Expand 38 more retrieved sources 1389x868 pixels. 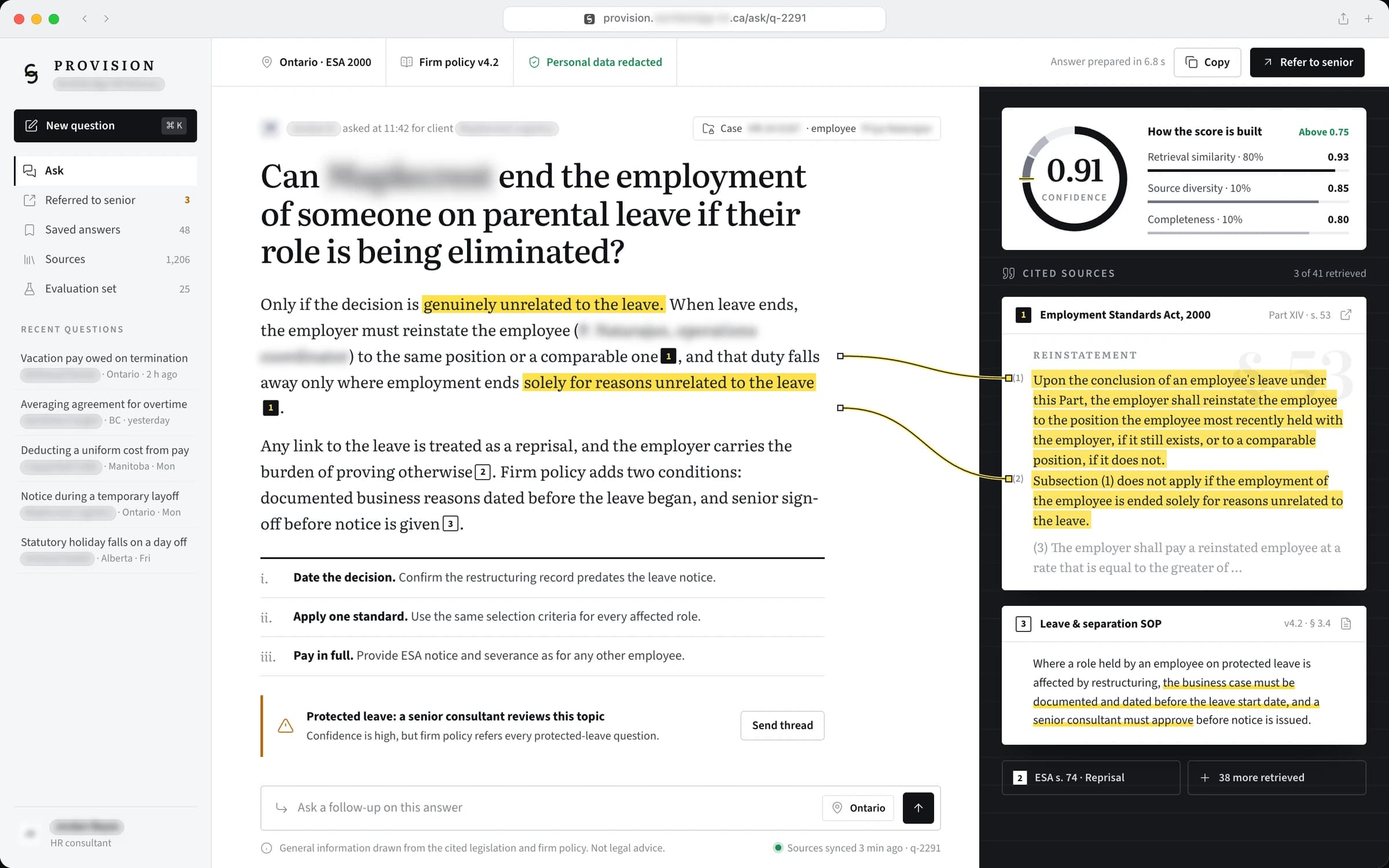tap(1277, 777)
